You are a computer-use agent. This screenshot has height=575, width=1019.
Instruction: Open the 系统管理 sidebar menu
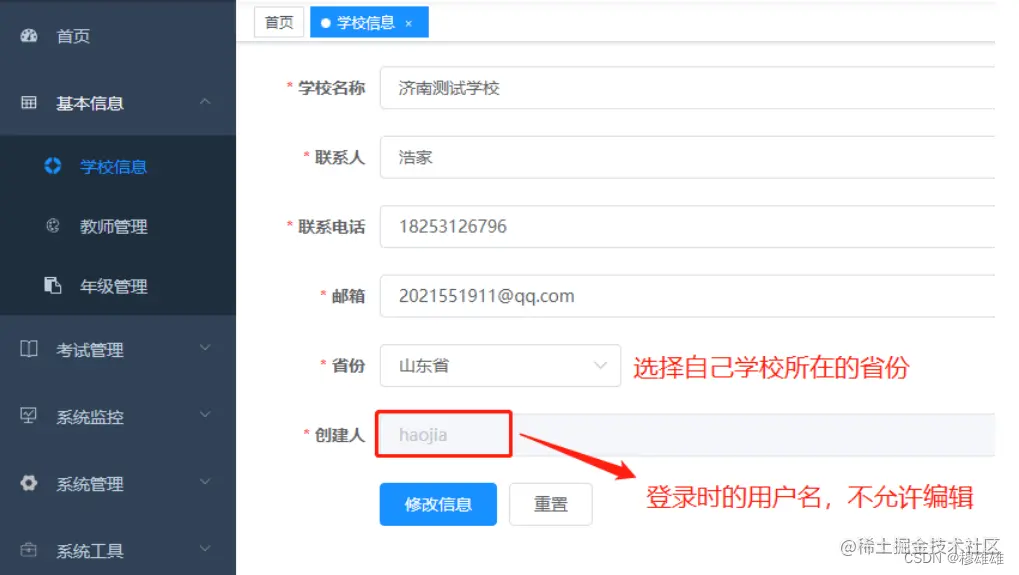[x=118, y=483]
